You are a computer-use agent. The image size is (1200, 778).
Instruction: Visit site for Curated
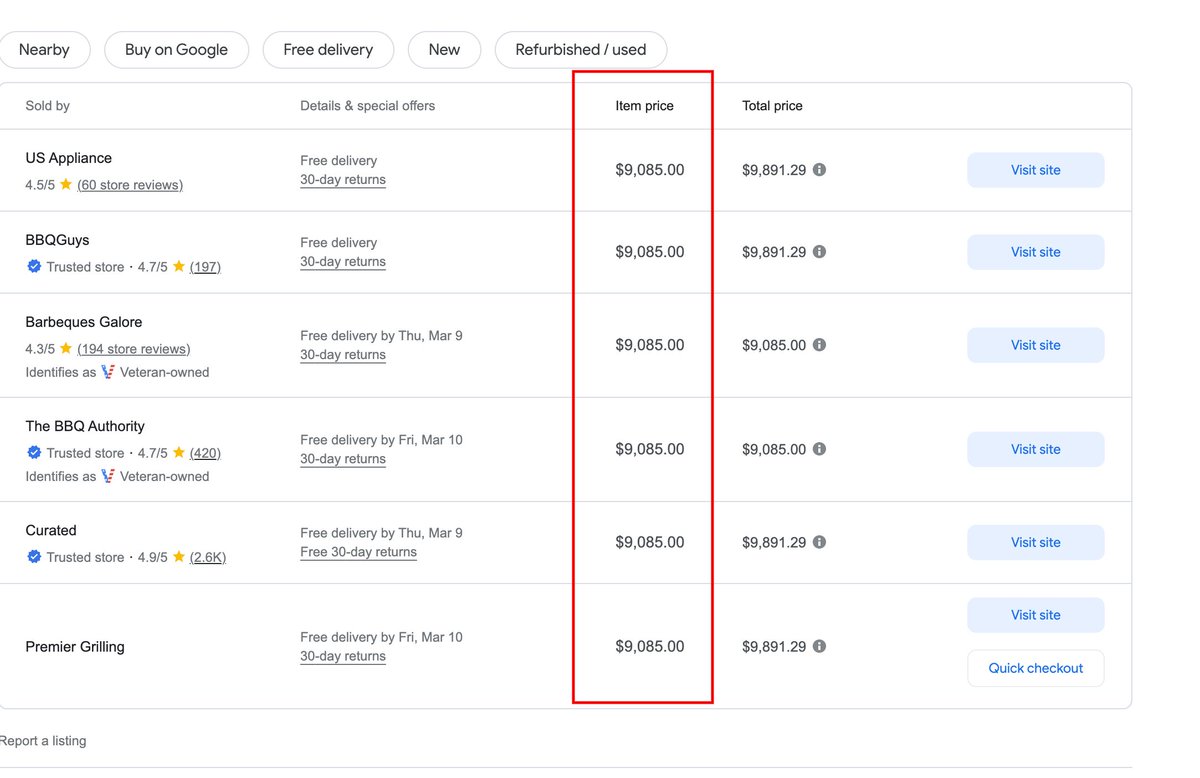coord(1035,542)
